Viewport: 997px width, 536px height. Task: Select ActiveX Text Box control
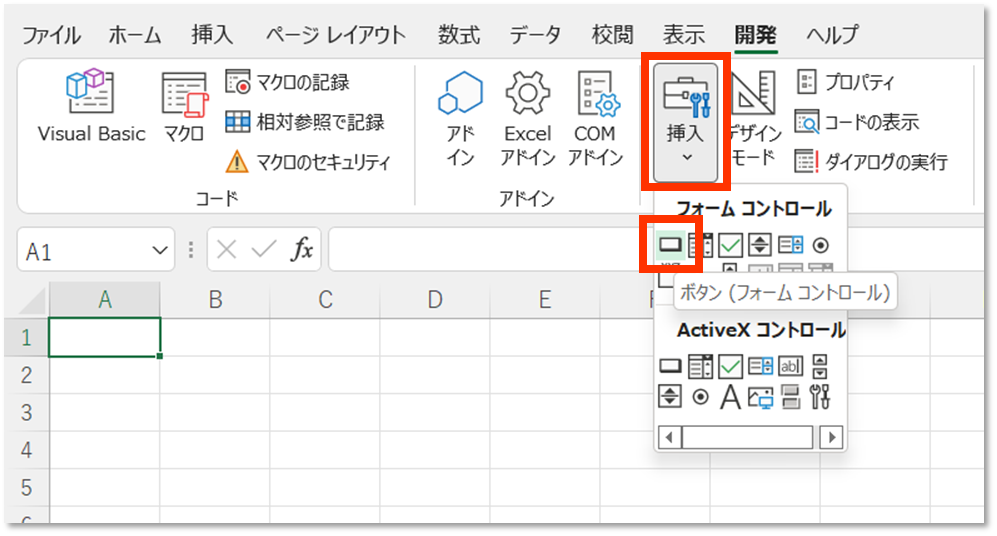790,366
